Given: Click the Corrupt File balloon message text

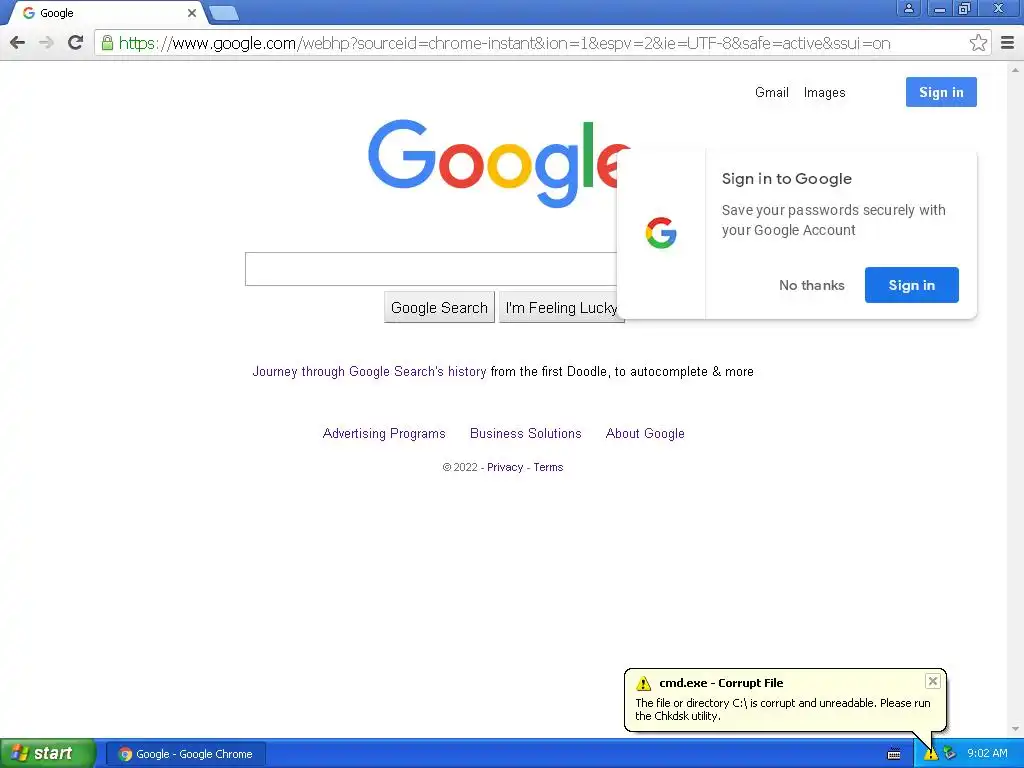Looking at the screenshot, I should (x=783, y=709).
